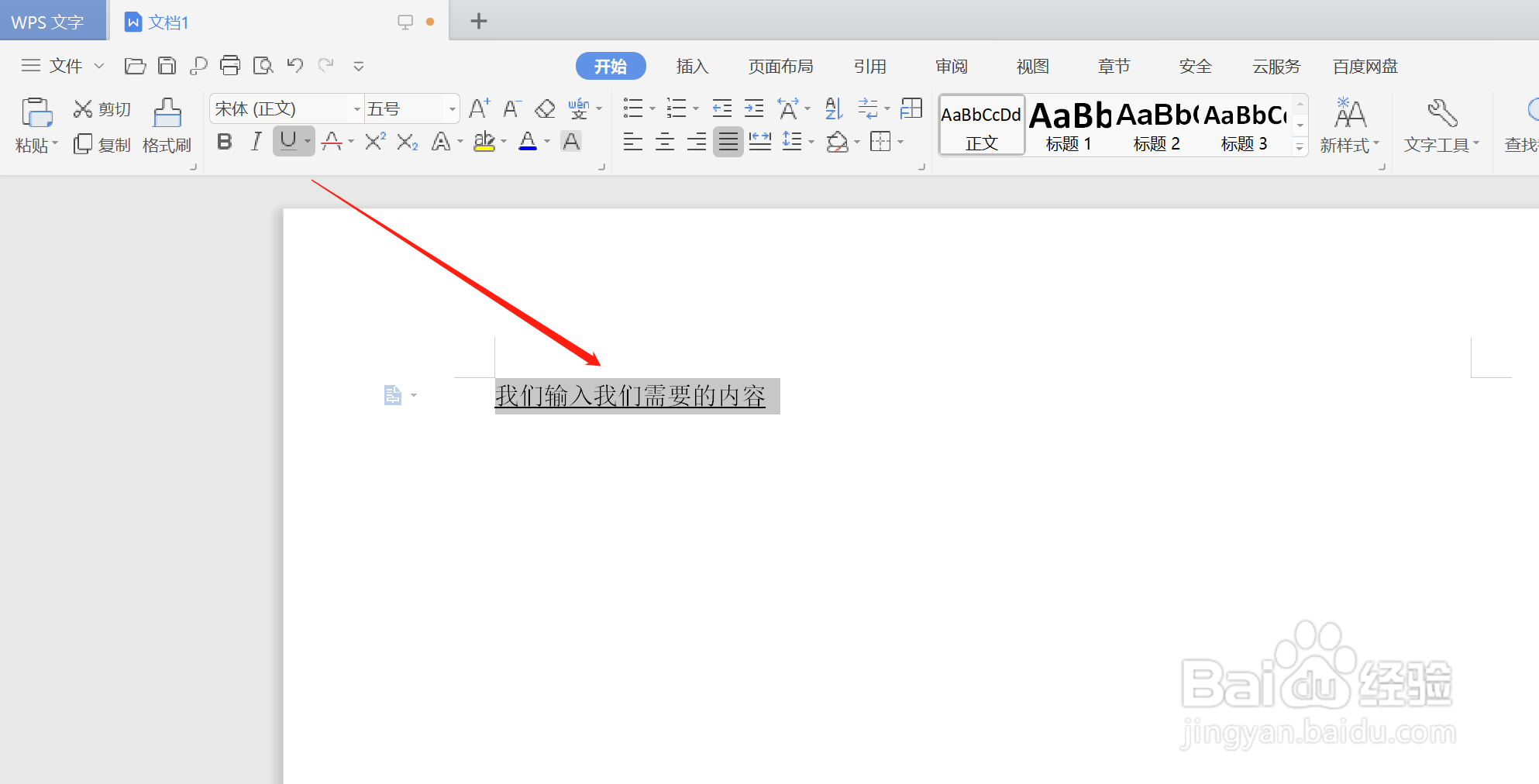This screenshot has width=1539, height=784.
Task: Decrease paragraph indent
Action: (x=722, y=108)
